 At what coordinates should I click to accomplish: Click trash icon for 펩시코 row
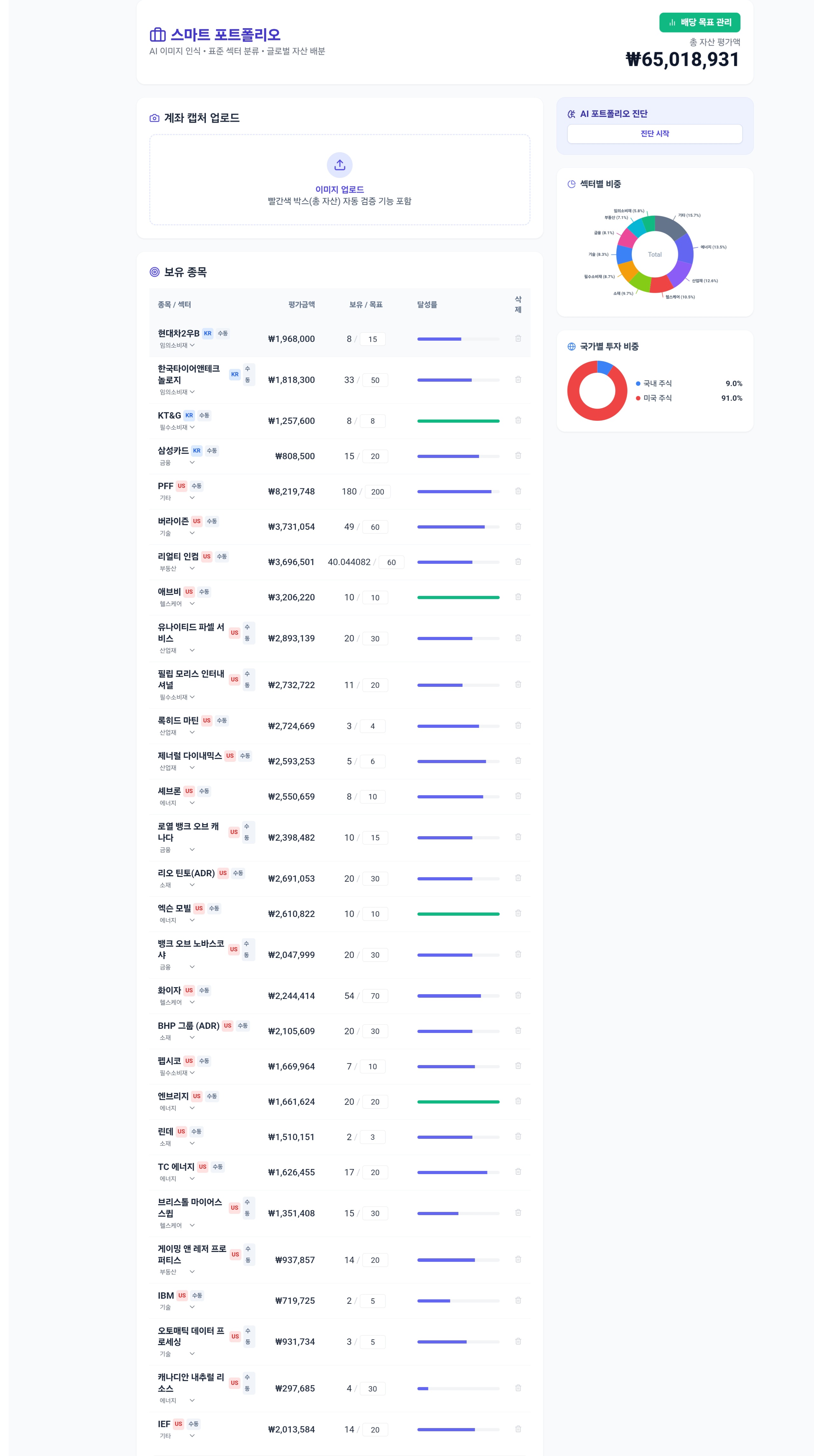518,1066
